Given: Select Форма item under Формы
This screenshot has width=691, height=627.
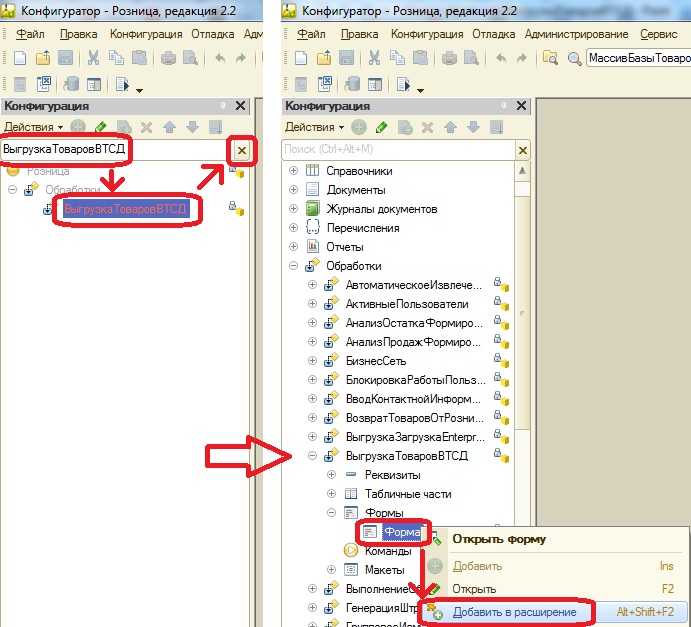Looking at the screenshot, I should (x=402, y=532).
